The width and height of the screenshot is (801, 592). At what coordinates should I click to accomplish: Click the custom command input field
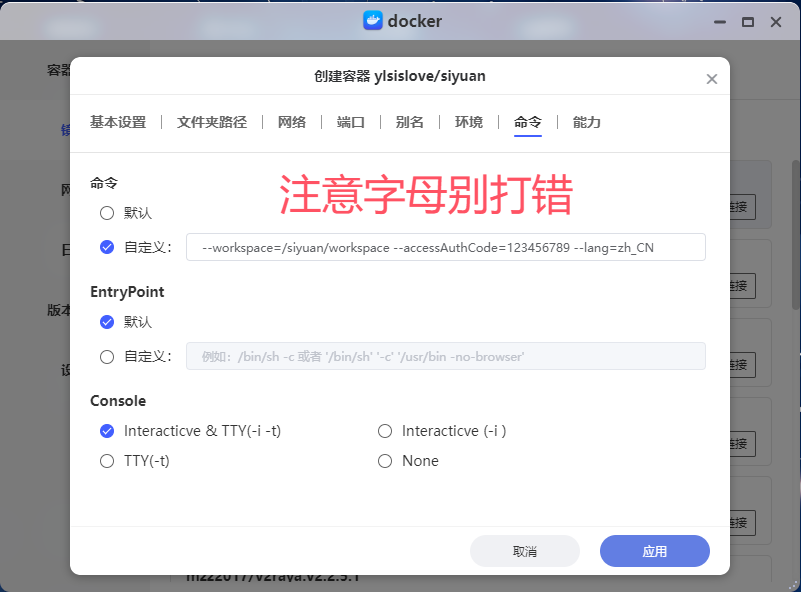[x=445, y=247]
